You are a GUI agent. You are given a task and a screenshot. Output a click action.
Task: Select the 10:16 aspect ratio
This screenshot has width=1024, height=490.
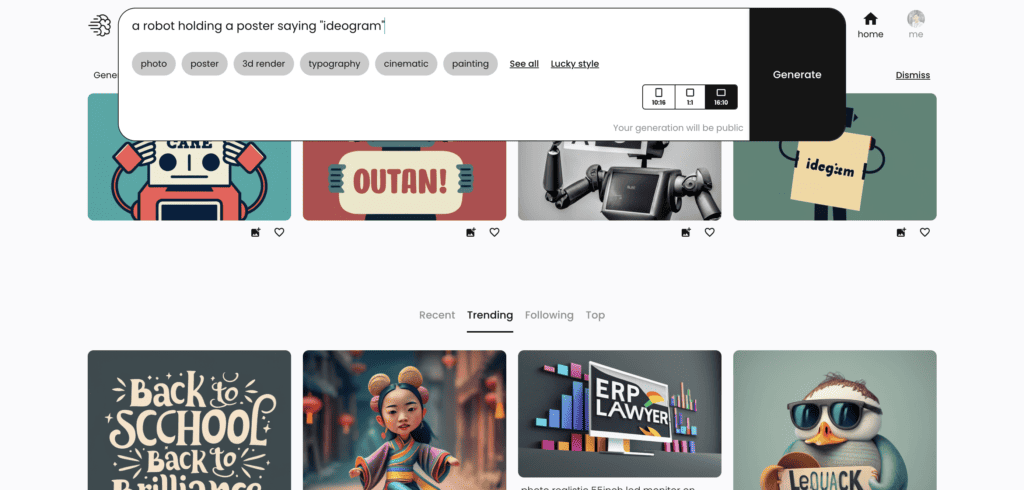click(658, 97)
